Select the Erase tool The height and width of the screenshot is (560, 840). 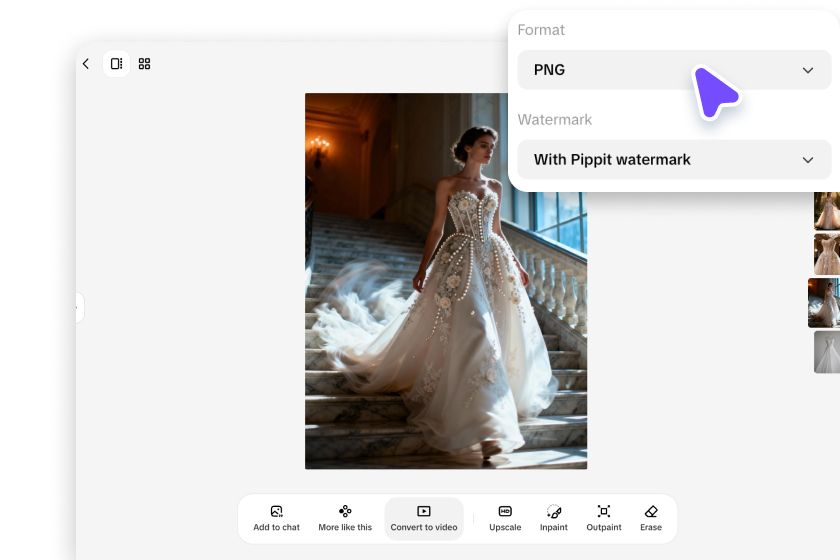pyautogui.click(x=651, y=518)
